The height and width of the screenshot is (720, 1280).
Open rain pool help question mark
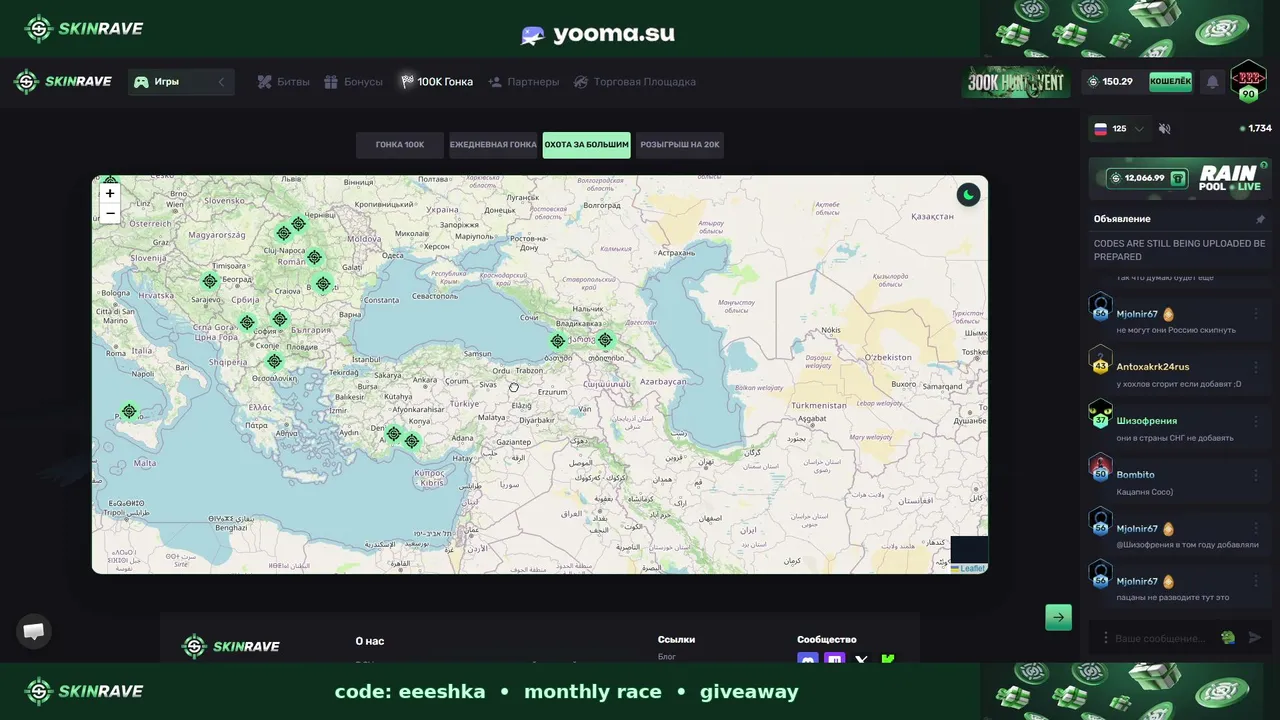[x=1264, y=165]
